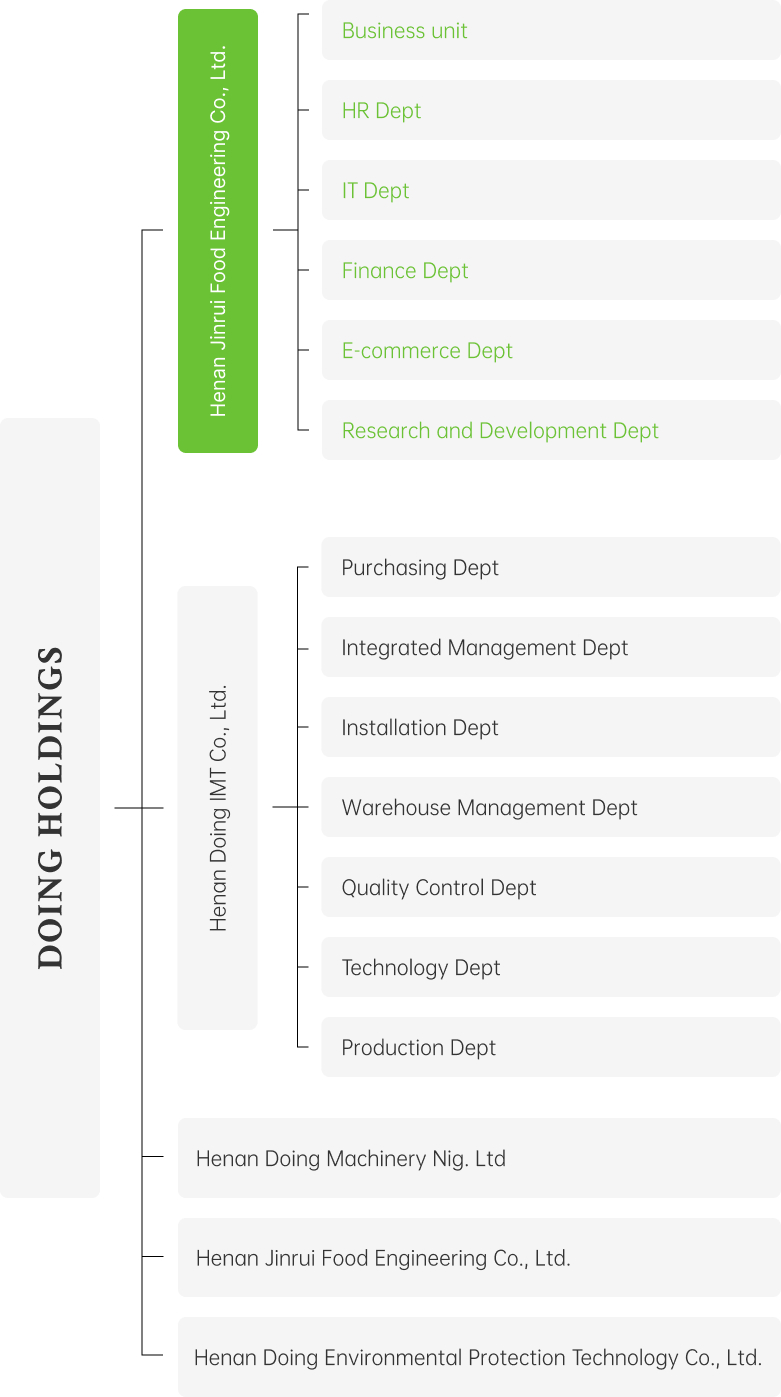Screen dimensions: 781x1397
Task: Select the gray horizontal Henan Jinrui Food Engineering row
Action: [479, 1258]
